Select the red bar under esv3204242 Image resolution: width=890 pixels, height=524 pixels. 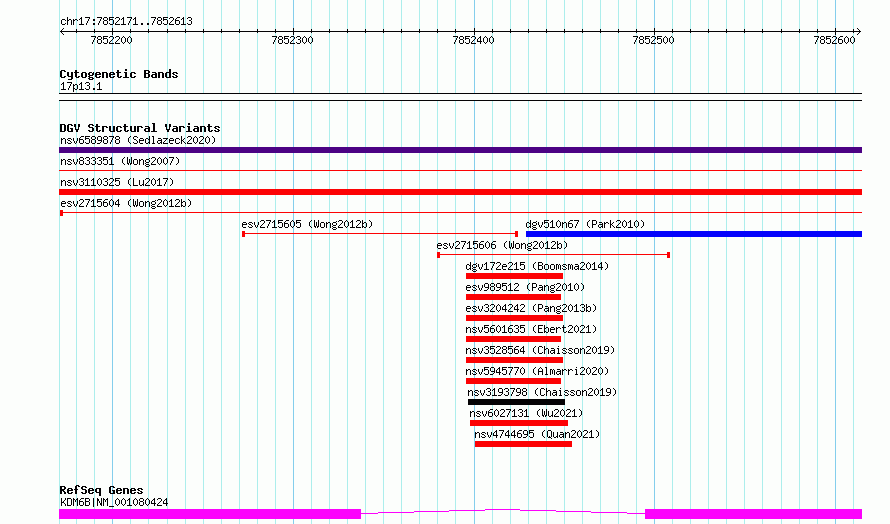click(x=514, y=318)
